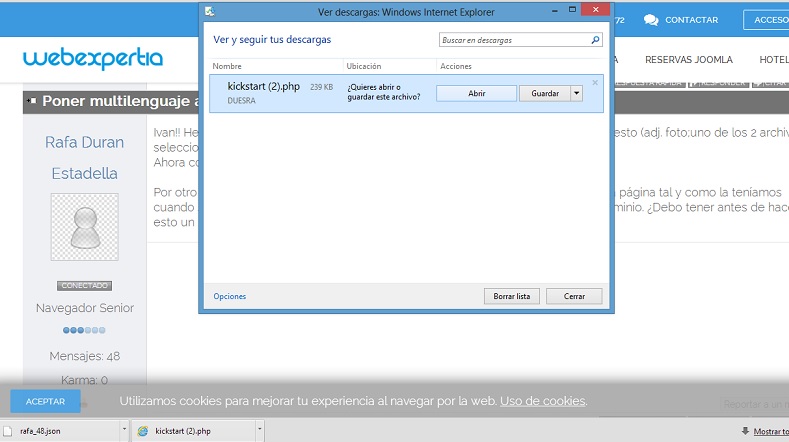789x442 pixels.
Task: Click the small icon before the Poner multilenguaje title
Action: 32,101
